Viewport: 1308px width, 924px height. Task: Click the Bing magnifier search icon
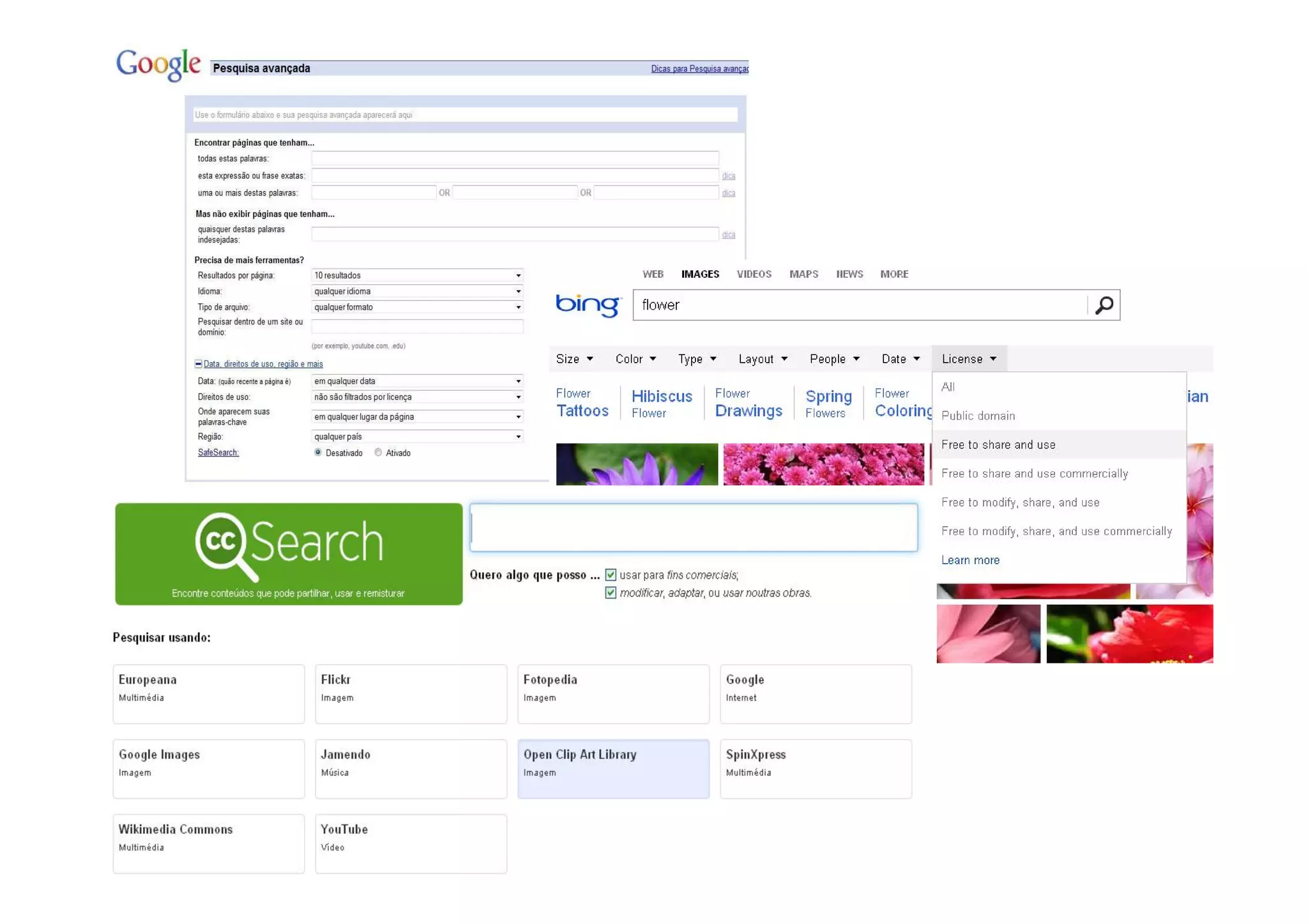tap(1104, 305)
